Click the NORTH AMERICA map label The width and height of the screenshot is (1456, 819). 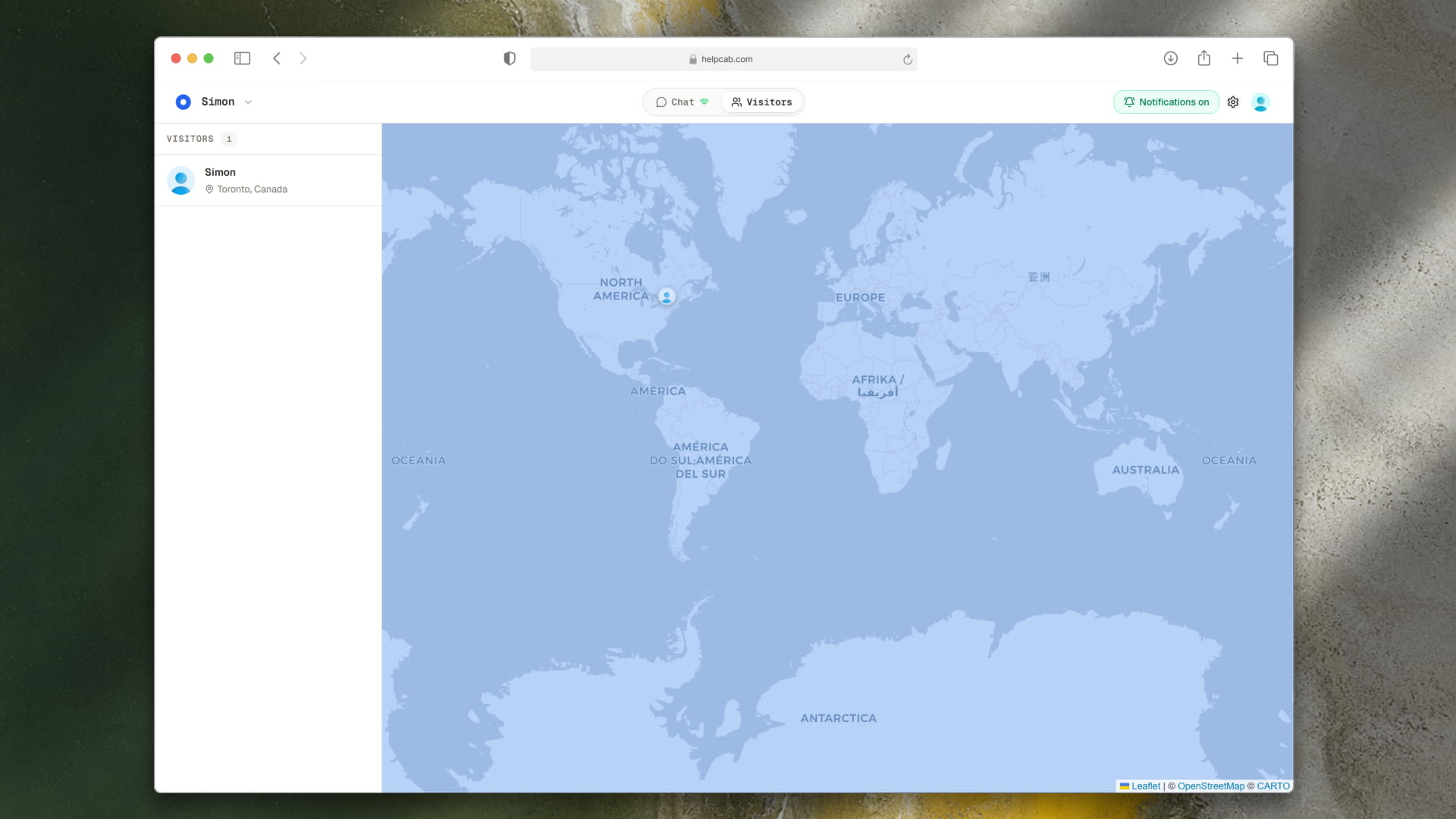point(621,289)
